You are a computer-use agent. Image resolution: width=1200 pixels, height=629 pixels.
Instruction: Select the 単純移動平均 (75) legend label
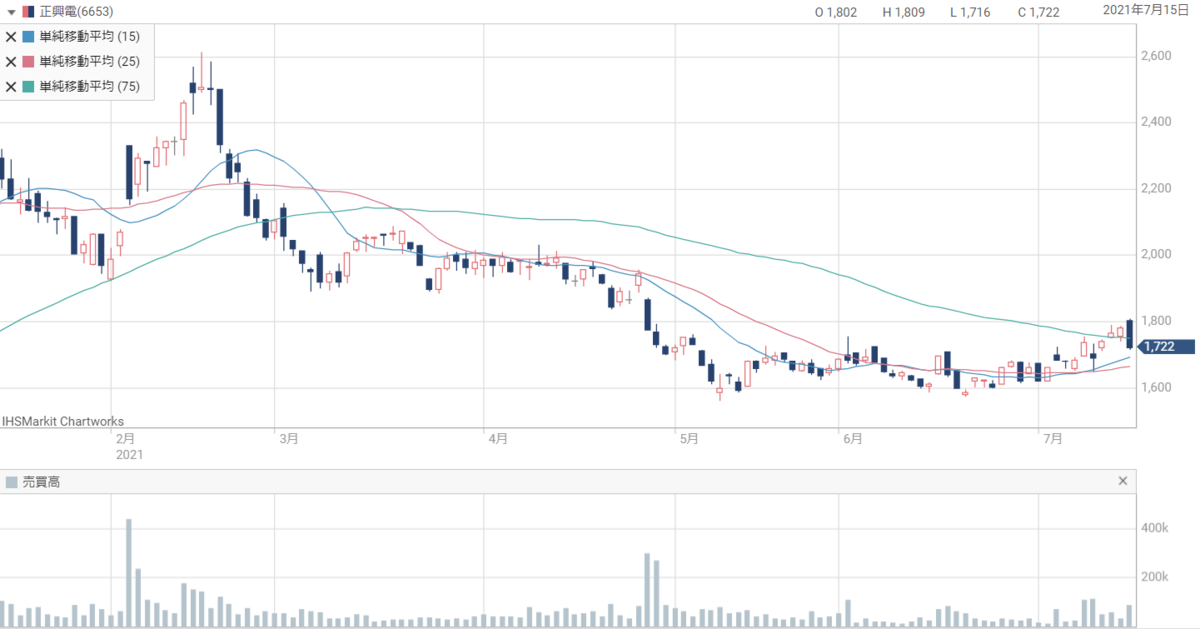90,87
